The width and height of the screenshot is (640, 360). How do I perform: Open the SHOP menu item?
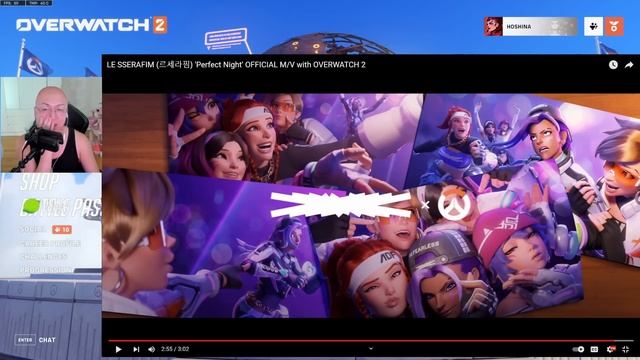point(39,182)
